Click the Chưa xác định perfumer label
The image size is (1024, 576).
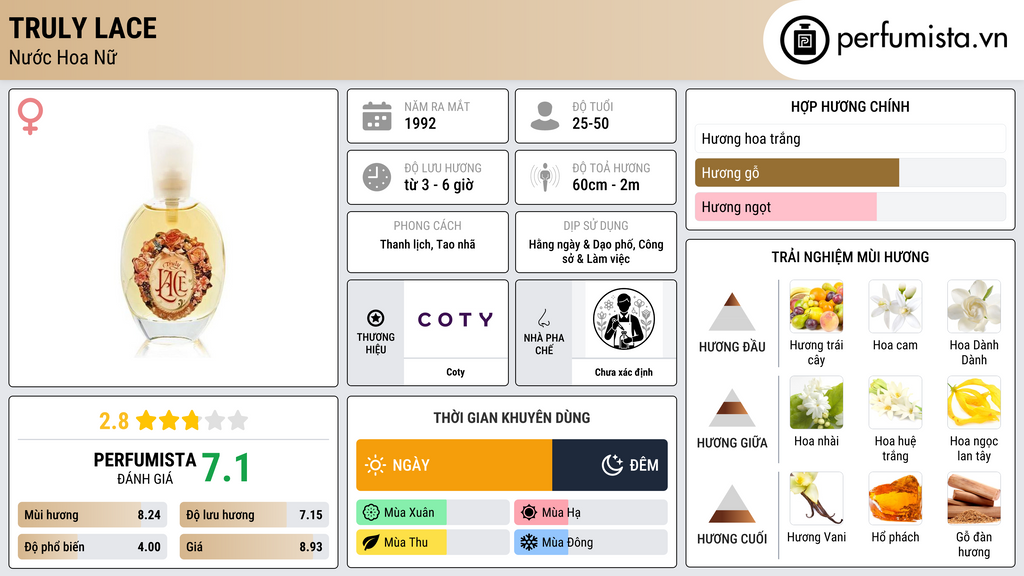pos(624,372)
